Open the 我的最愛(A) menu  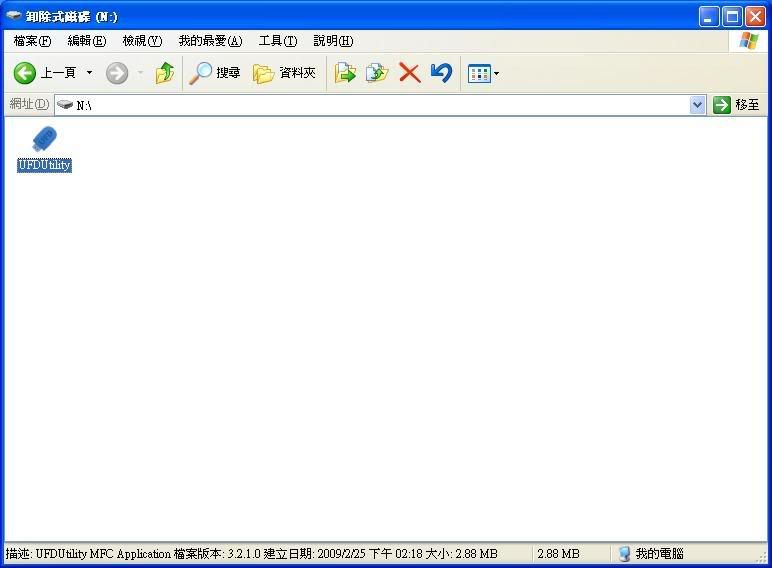click(210, 41)
